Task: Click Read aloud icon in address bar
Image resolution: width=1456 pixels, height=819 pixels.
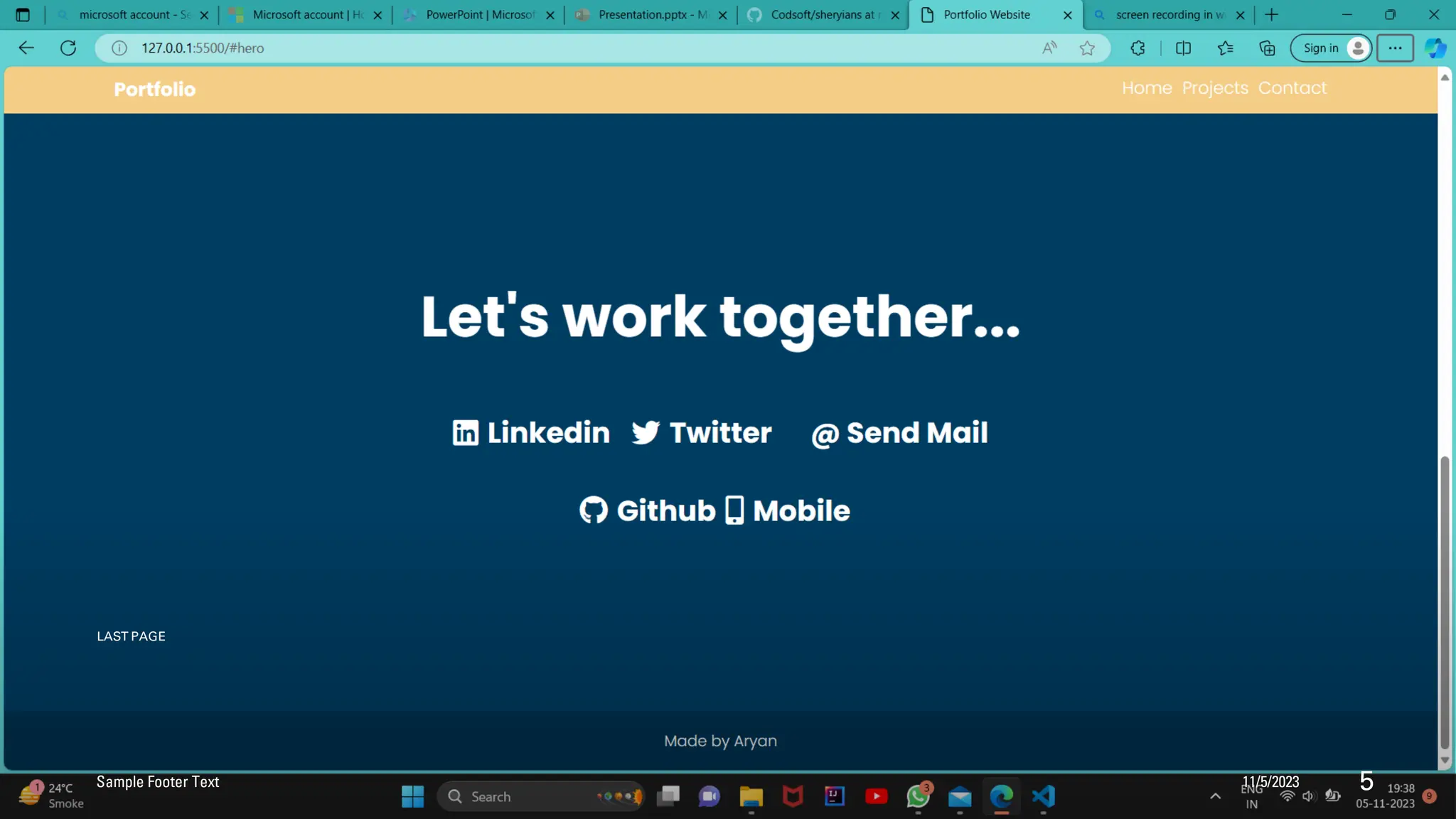Action: (x=1049, y=48)
